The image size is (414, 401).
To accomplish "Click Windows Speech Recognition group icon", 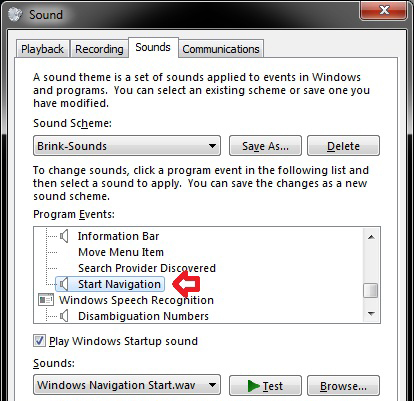I will pos(46,300).
